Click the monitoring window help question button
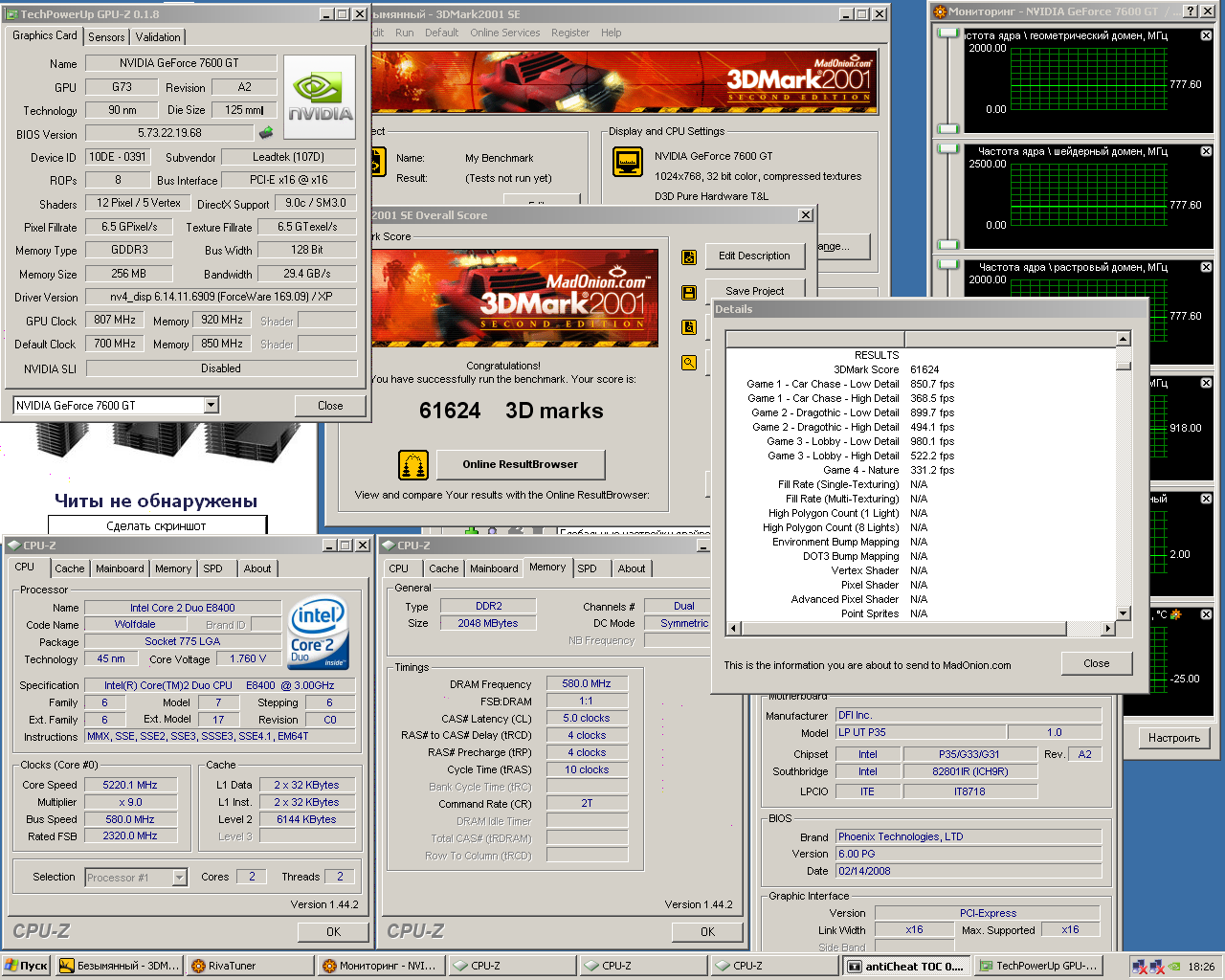Screen dimensions: 1225x980 1190,11
